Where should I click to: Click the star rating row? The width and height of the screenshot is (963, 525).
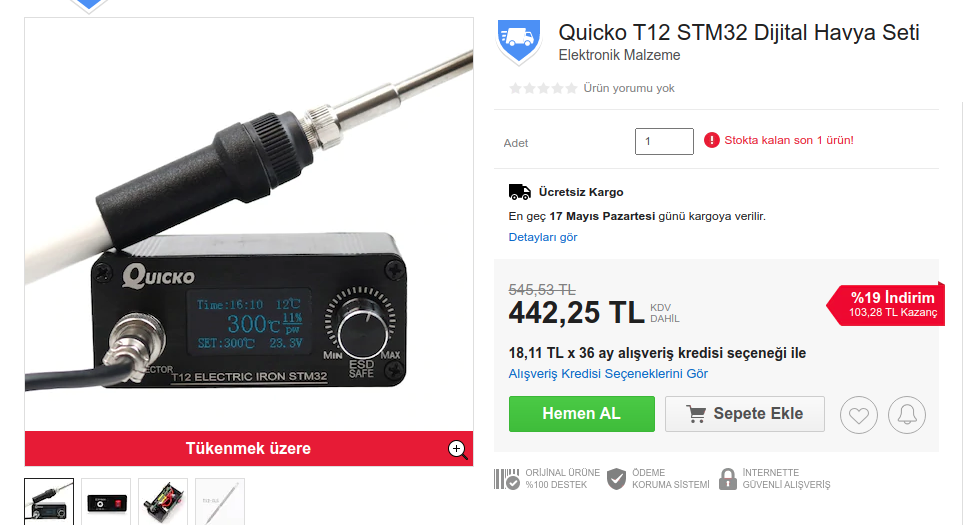tap(543, 88)
